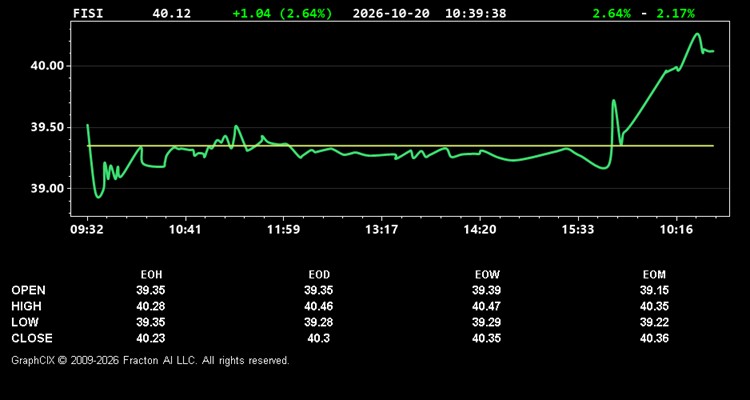750x400 pixels.
Task: Click the 09:32 time axis label
Action: [87, 230]
